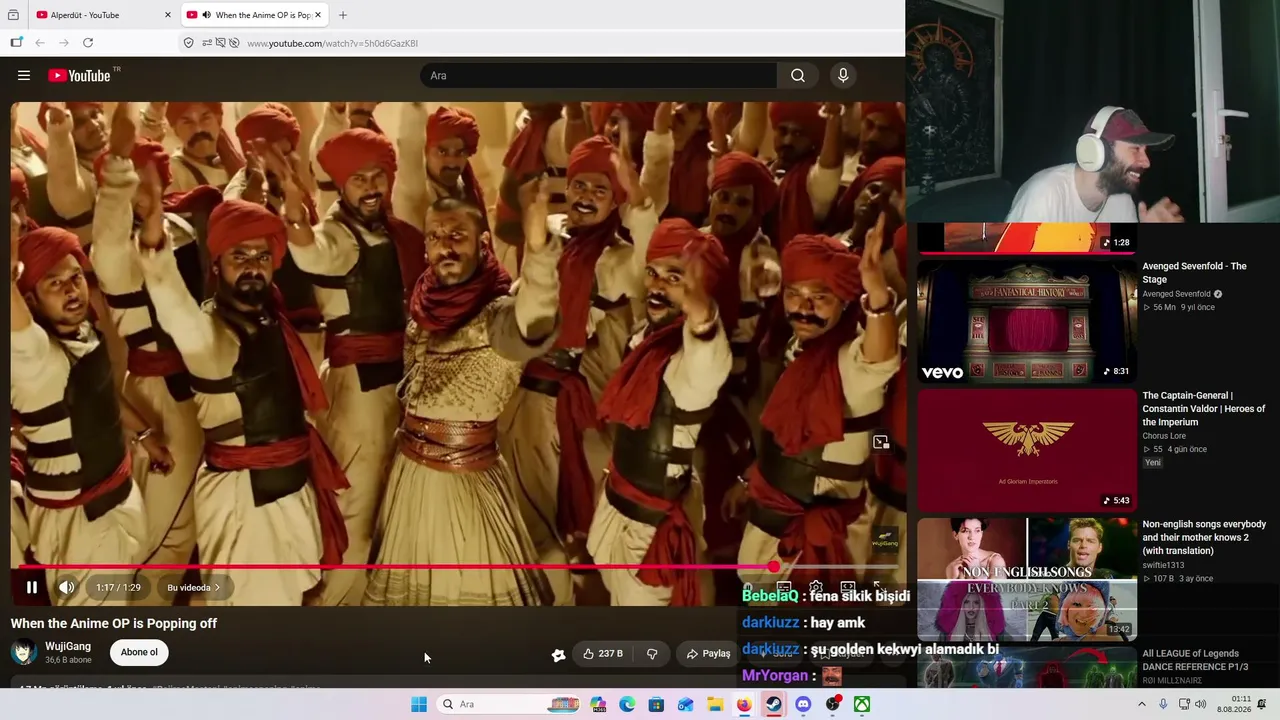The width and height of the screenshot is (1280, 720).
Task: Open the tab list icon in the tab strip
Action: 13,15
